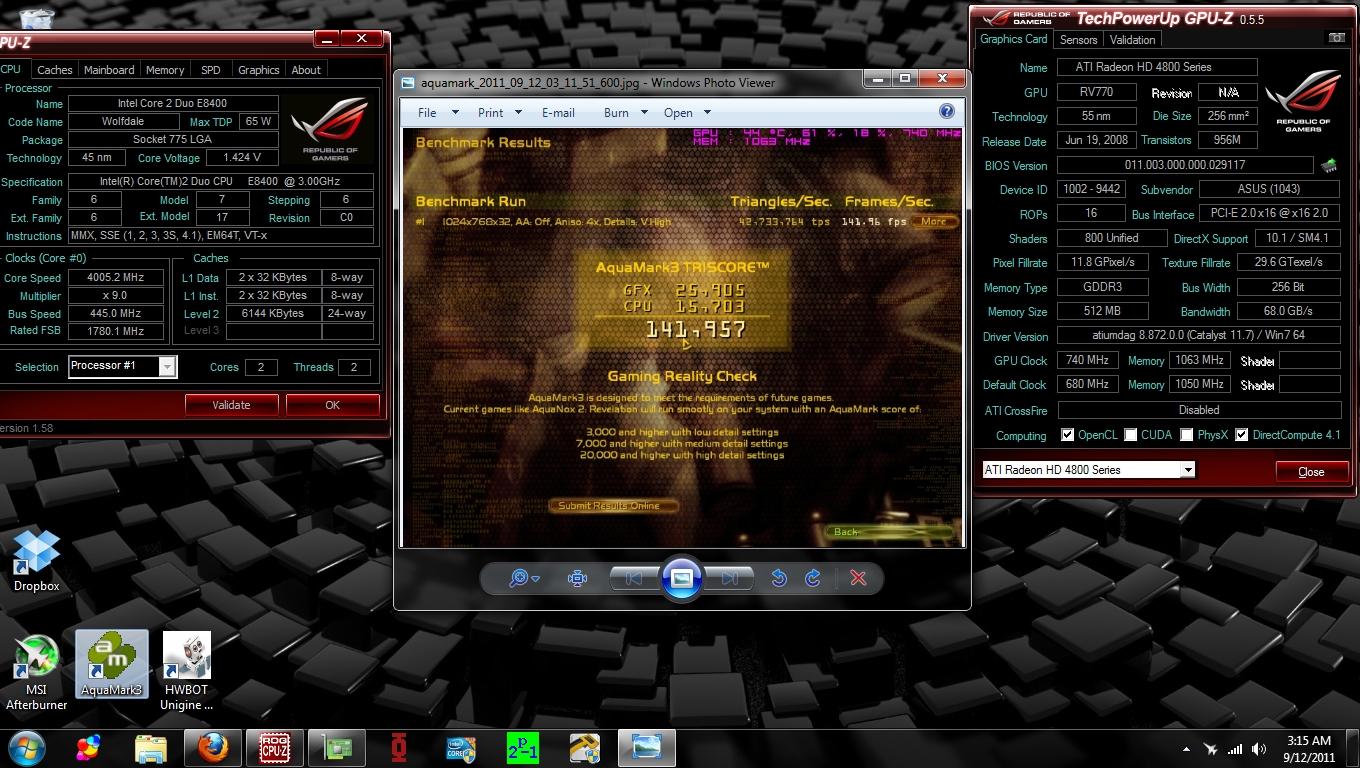The width and height of the screenshot is (1360, 768).
Task: Click CPU-Z Core Speed value 4005.2 MHz
Action: (x=115, y=278)
